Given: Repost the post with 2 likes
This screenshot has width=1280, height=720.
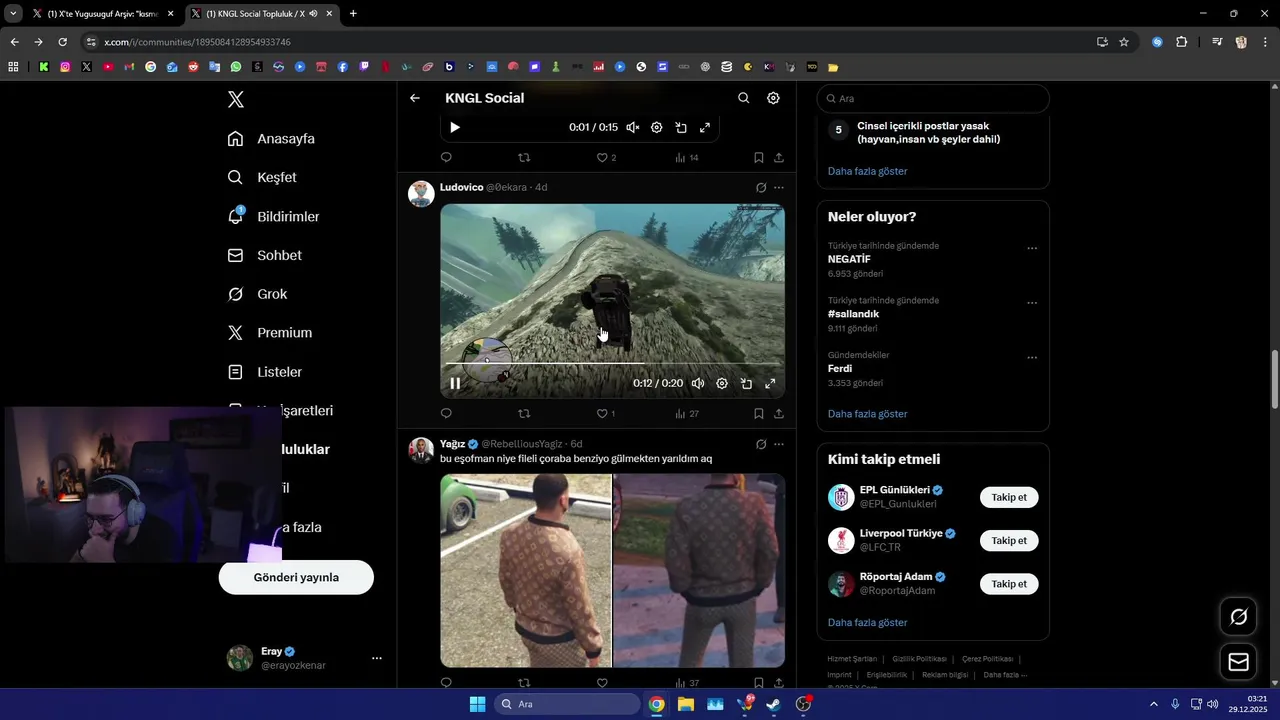Looking at the screenshot, I should 524,158.
